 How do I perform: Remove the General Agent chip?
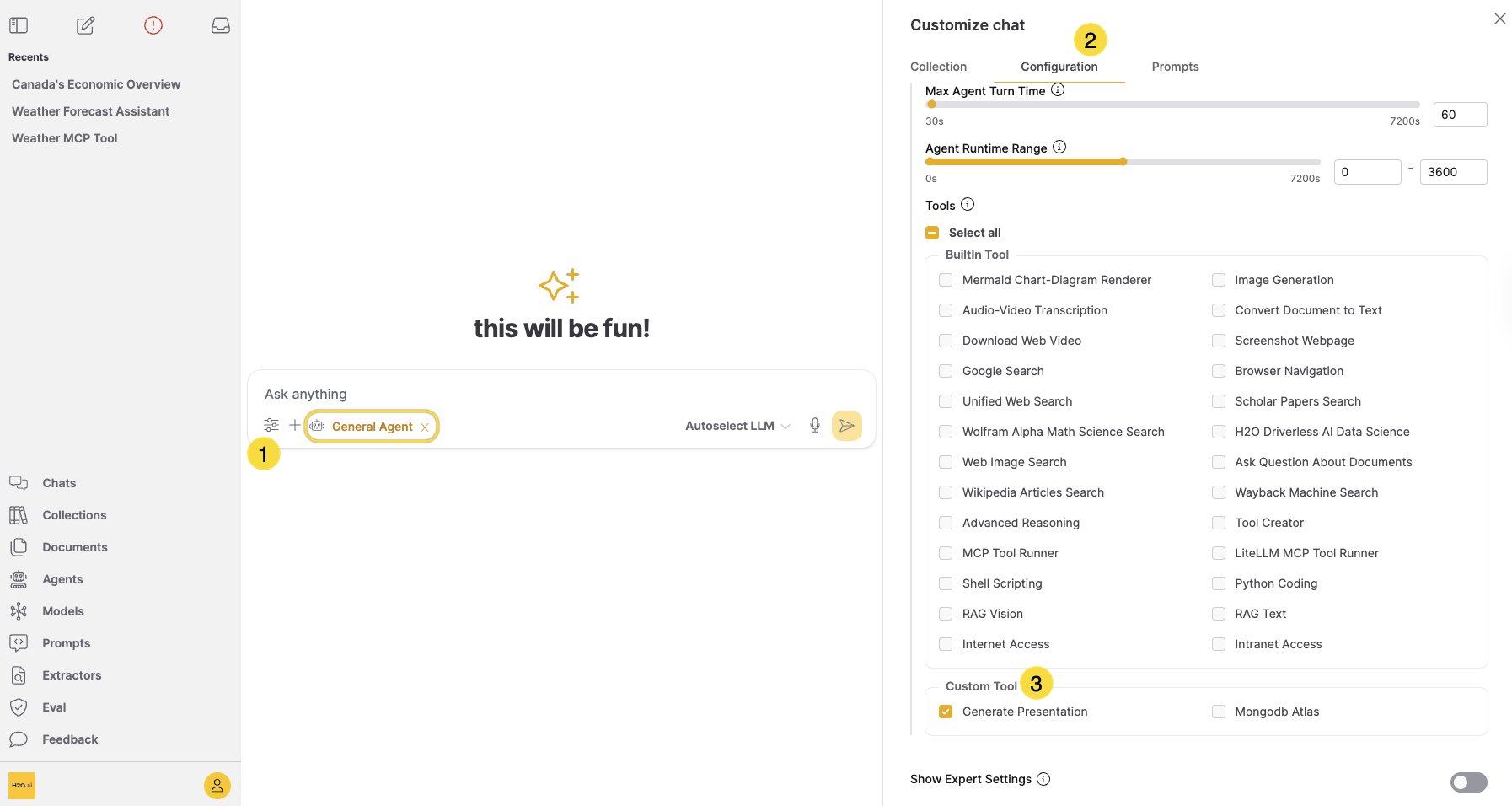click(x=425, y=427)
